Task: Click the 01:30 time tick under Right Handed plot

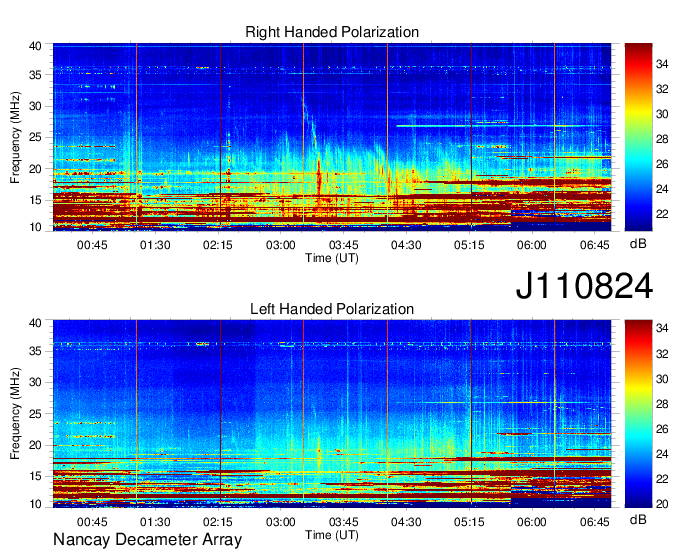Action: click(x=155, y=245)
